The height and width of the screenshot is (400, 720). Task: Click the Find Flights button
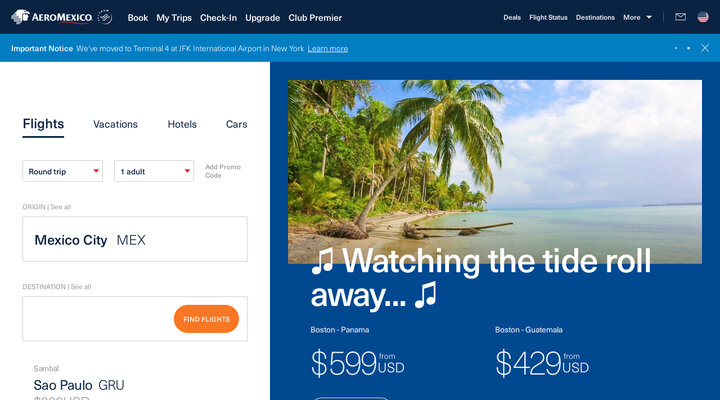click(x=206, y=319)
